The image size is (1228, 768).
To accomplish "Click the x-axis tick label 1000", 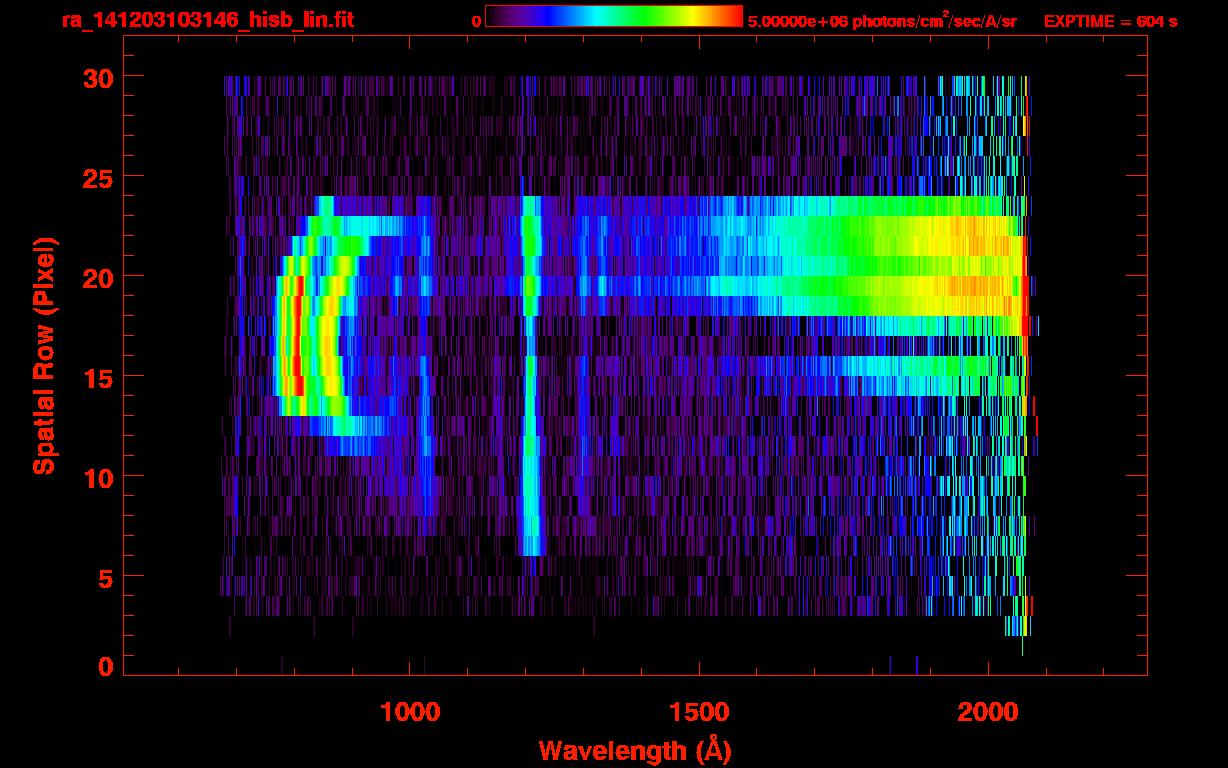I will 410,712.
